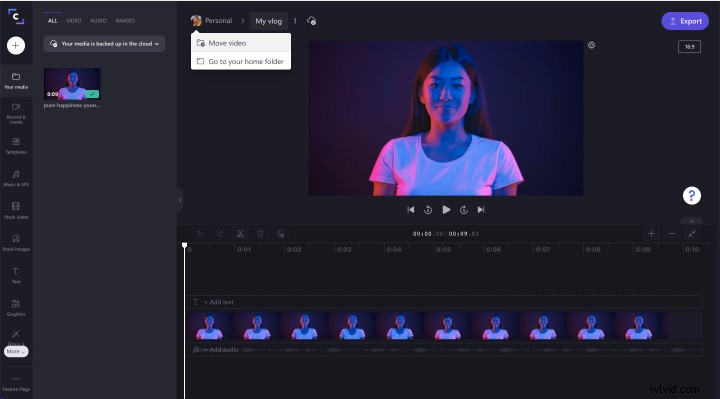The image size is (720, 399).
Task: Open the Templates sidebar section
Action: (16, 146)
